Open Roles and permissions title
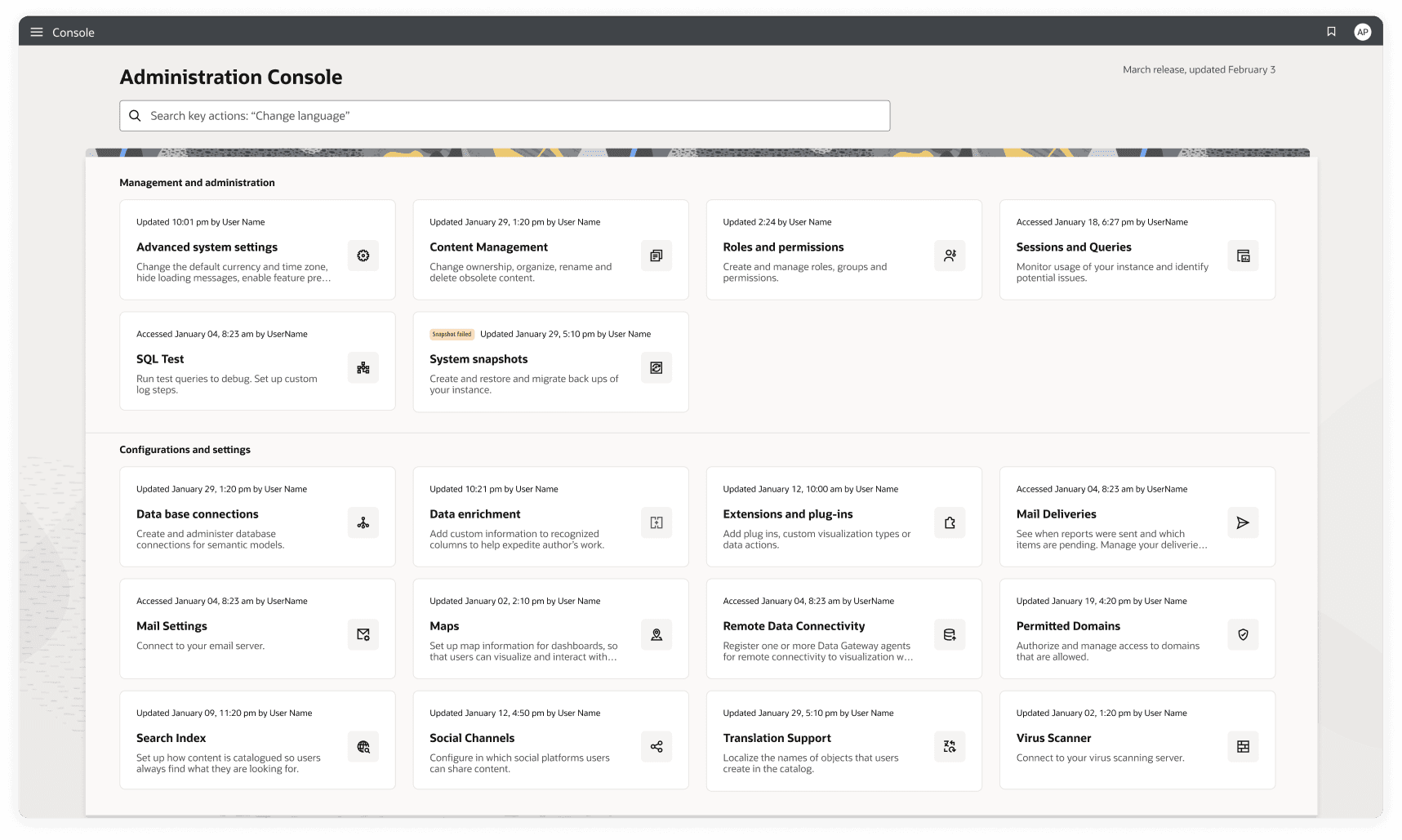The image size is (1402, 840). click(783, 247)
